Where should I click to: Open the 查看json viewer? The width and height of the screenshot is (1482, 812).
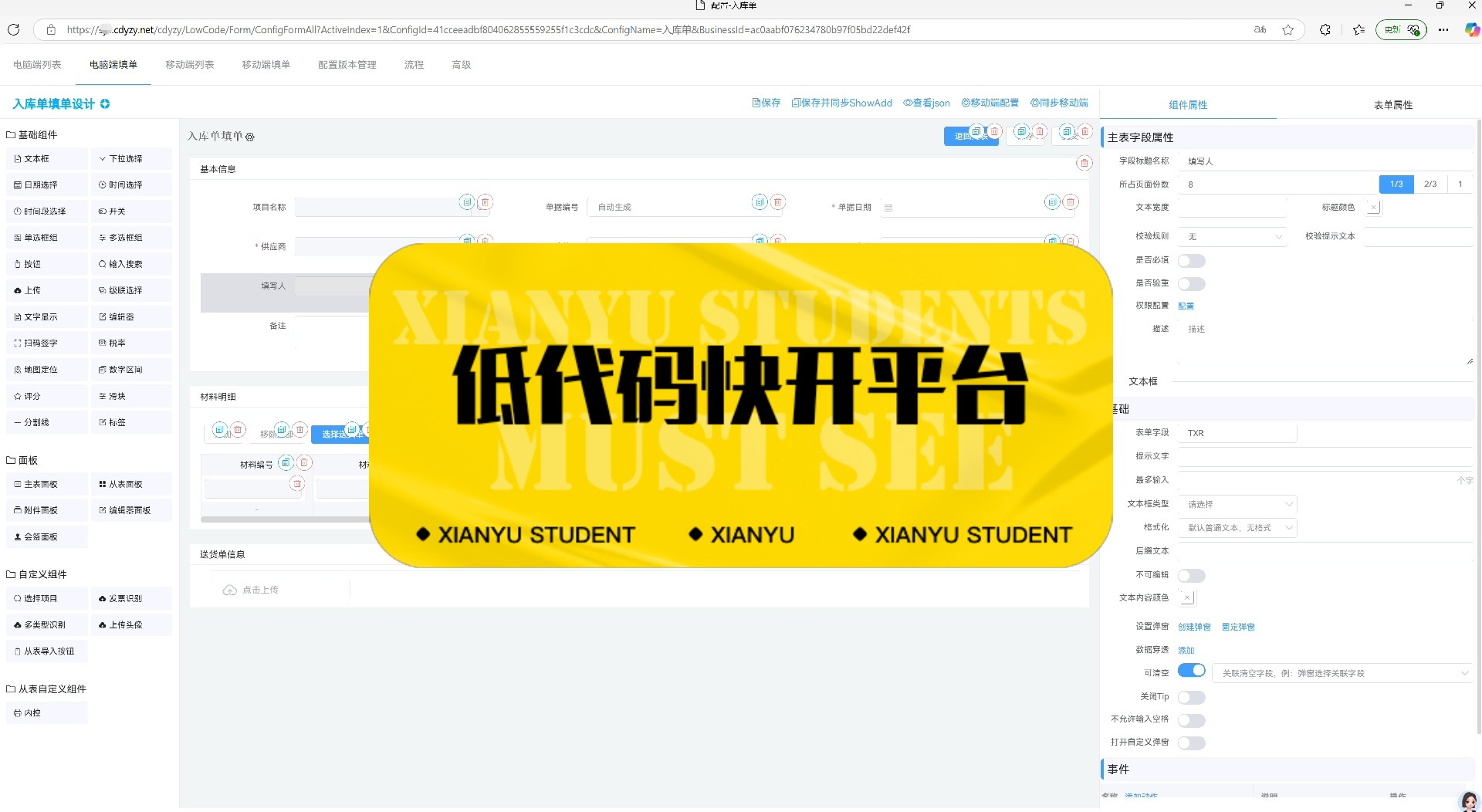point(927,103)
